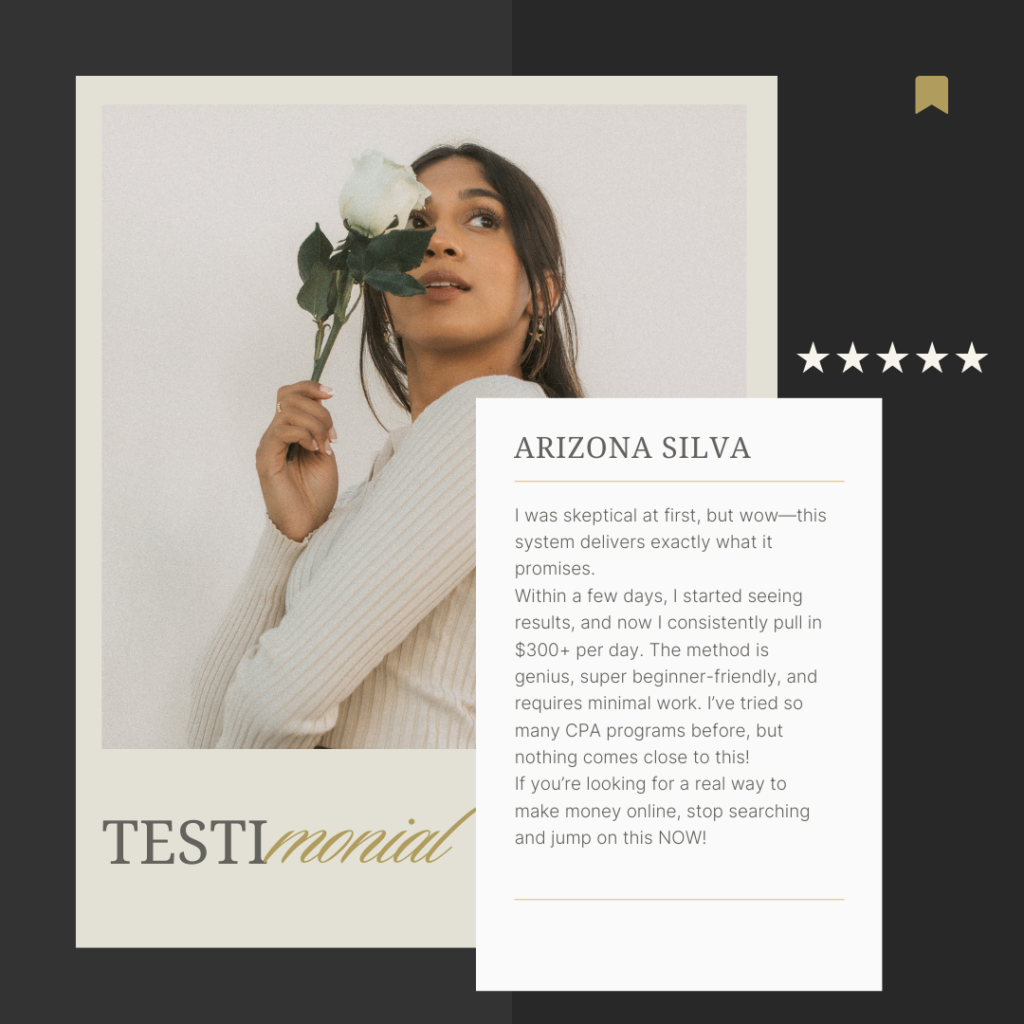Viewport: 1024px width, 1024px height.
Task: Select the portrait photo
Action: click(424, 426)
